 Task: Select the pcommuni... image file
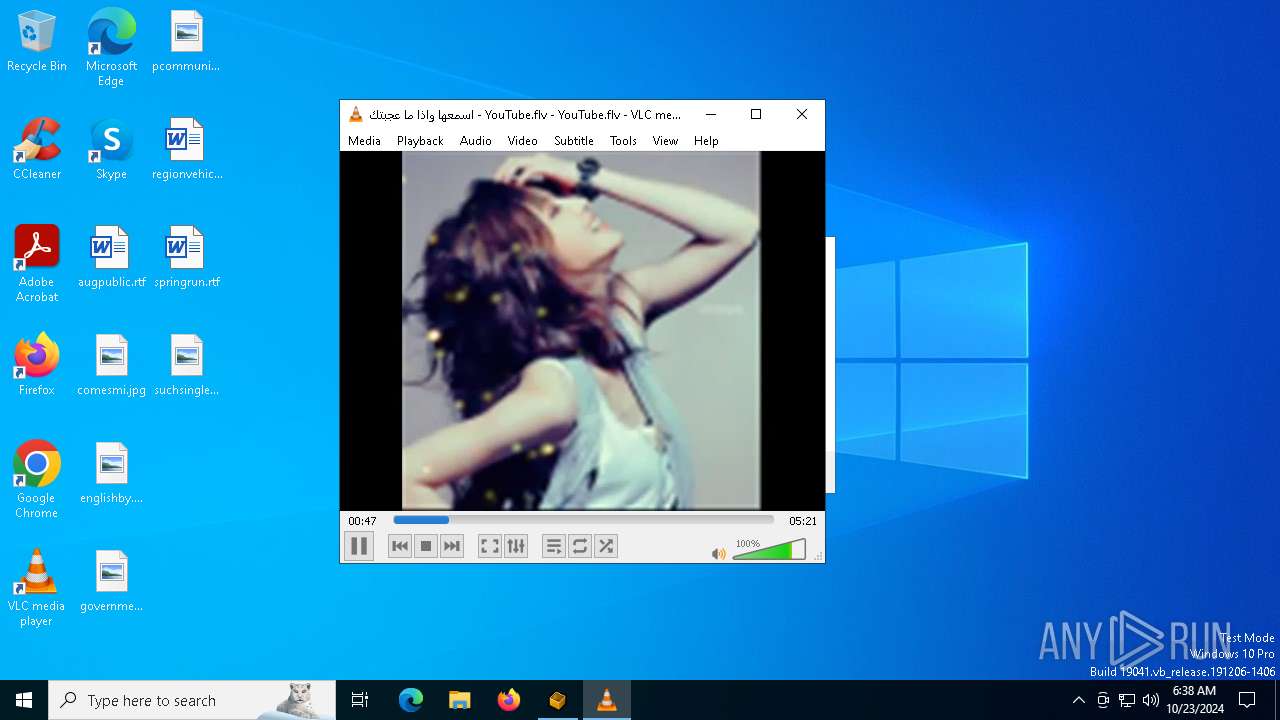click(x=186, y=42)
